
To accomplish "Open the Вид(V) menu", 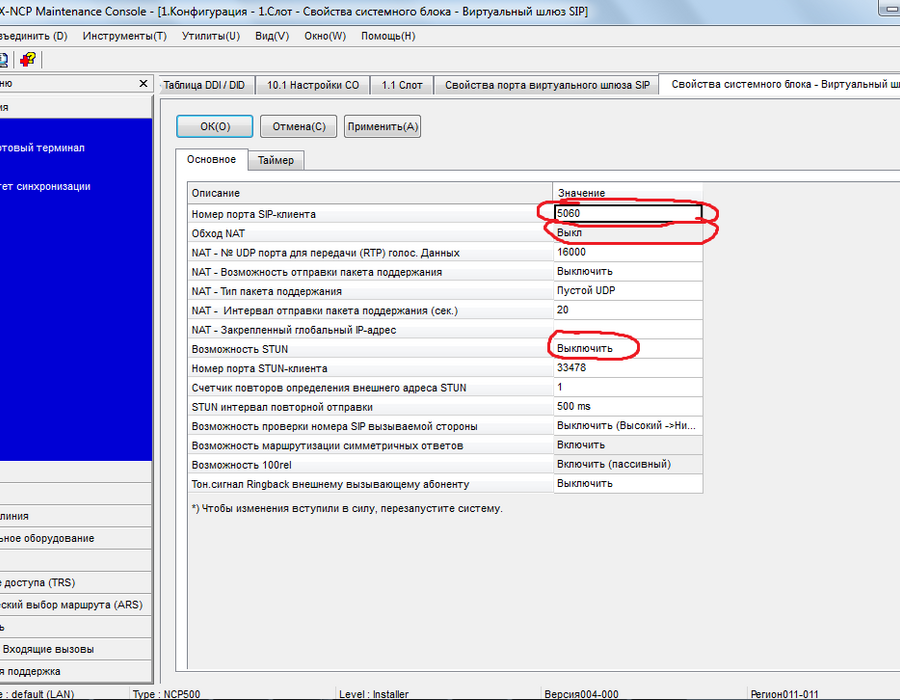I will tap(272, 36).
